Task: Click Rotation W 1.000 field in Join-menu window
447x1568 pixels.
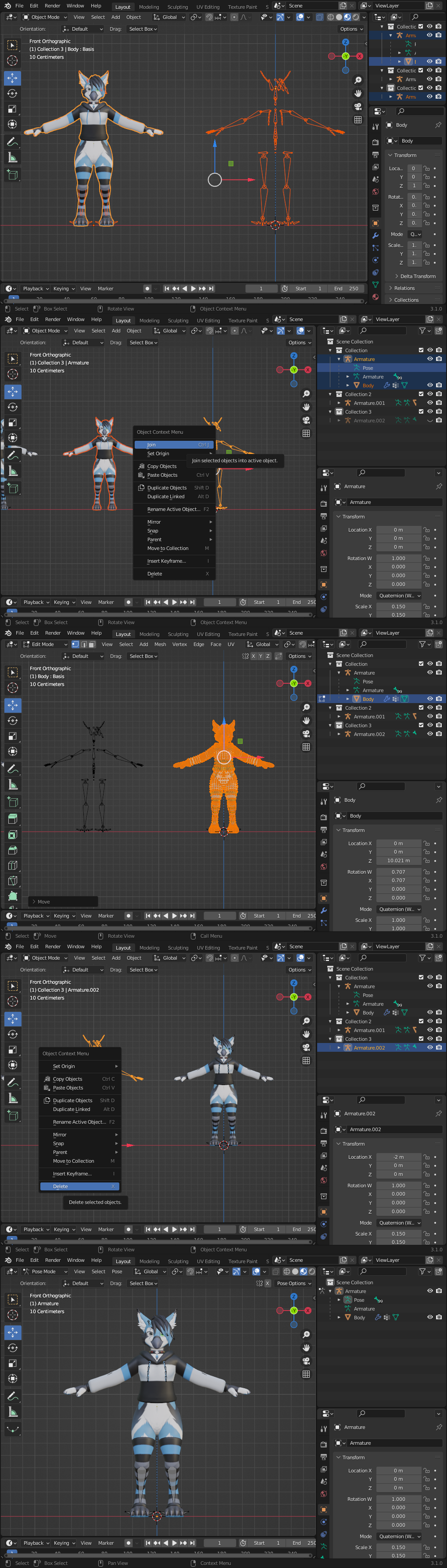Action: click(399, 558)
